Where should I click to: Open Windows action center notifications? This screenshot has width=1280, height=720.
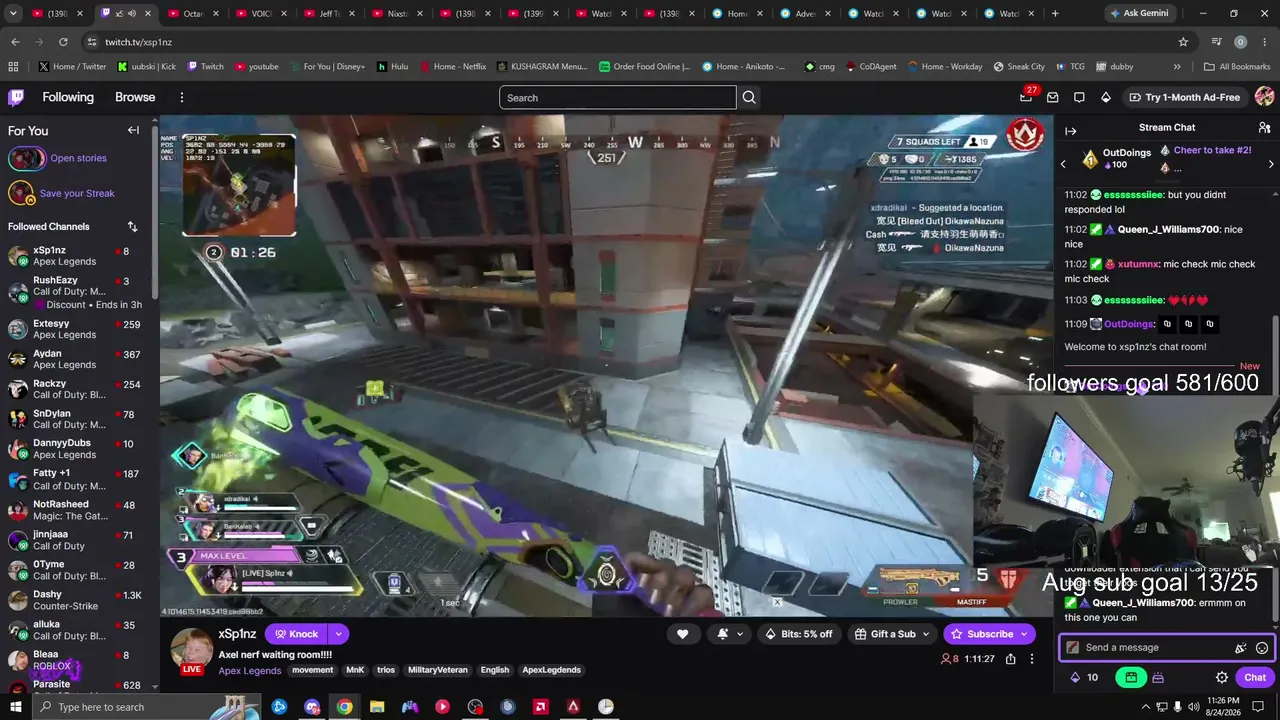tap(1259, 707)
